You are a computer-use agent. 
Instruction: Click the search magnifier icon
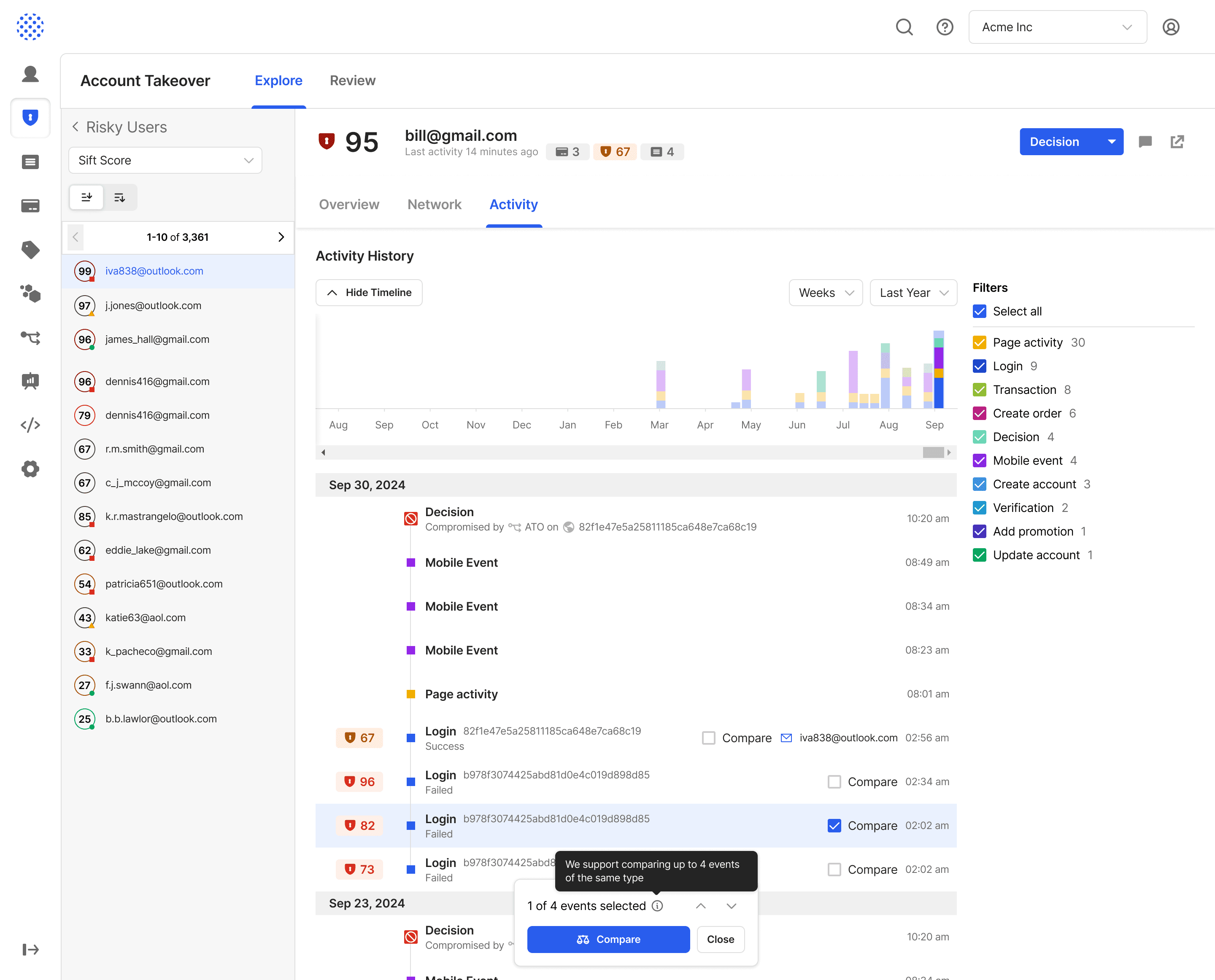click(x=904, y=27)
